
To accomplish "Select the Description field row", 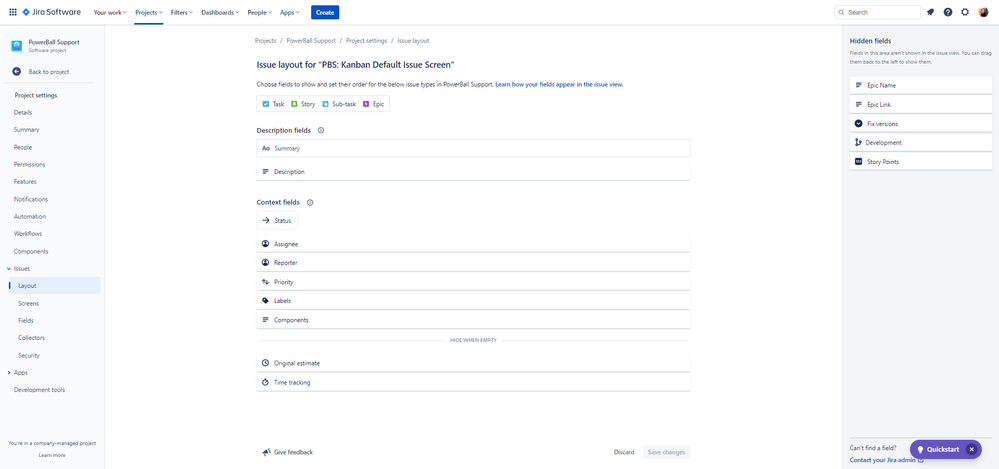I will [473, 171].
